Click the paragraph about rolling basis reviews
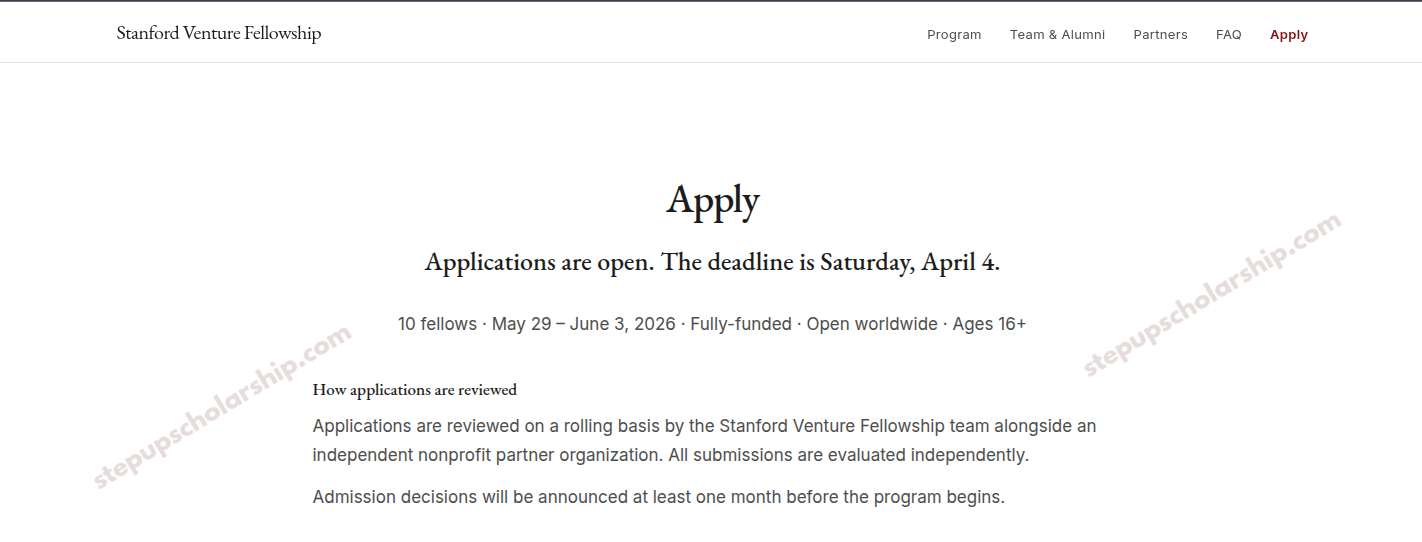1422x542 pixels. (704, 426)
